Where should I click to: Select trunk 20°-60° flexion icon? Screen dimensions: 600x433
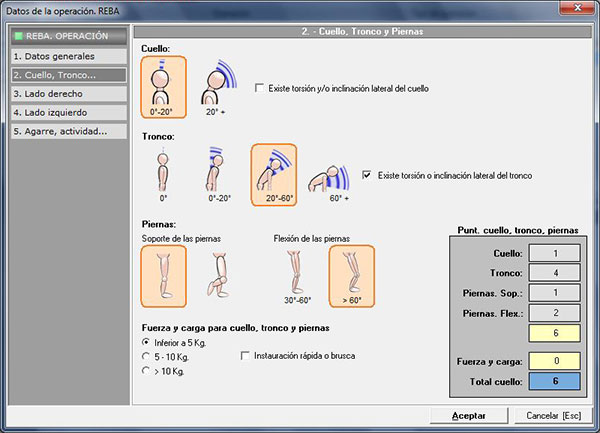click(274, 174)
